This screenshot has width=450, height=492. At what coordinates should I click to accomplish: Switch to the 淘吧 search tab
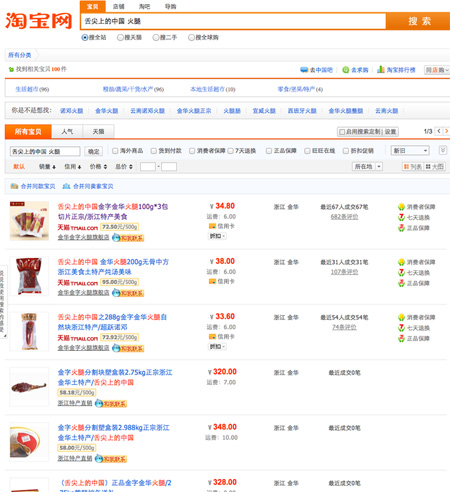coord(144,6)
